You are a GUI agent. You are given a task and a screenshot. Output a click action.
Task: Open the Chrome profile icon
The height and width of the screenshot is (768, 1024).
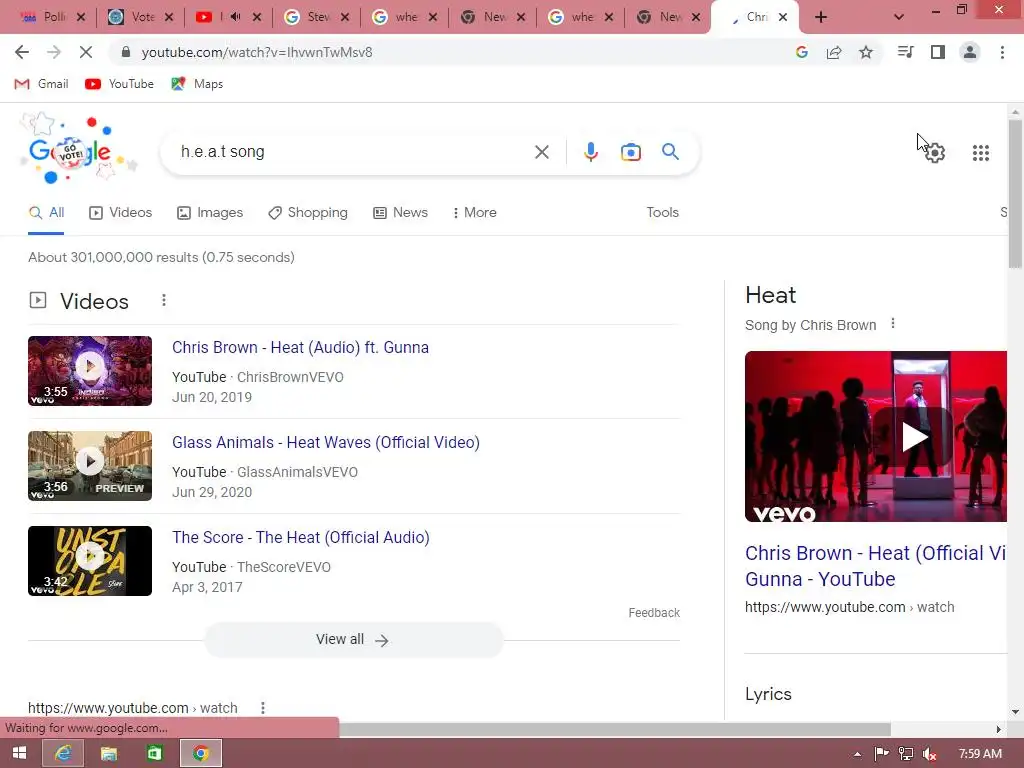(970, 52)
